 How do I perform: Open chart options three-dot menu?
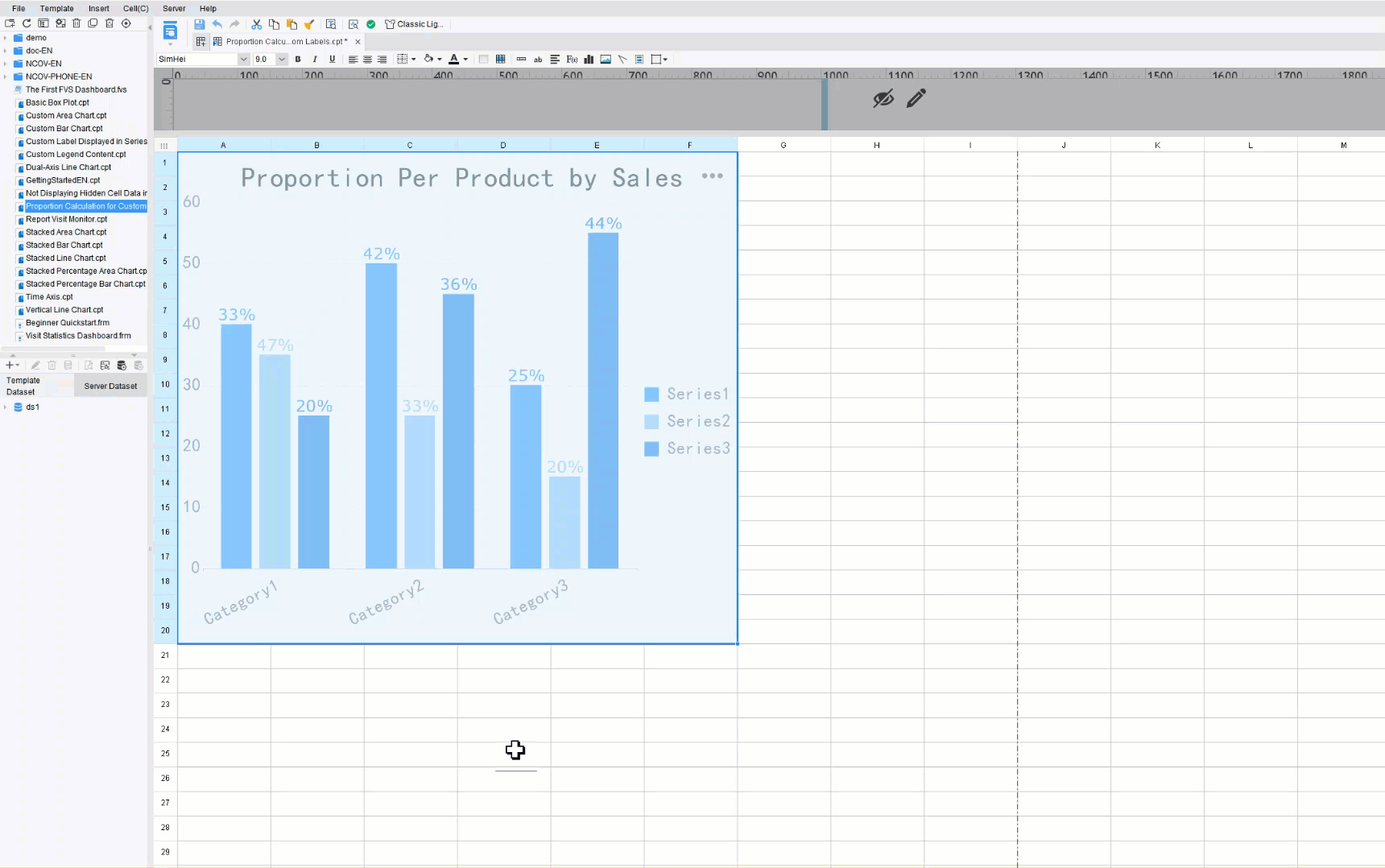pyautogui.click(x=712, y=176)
